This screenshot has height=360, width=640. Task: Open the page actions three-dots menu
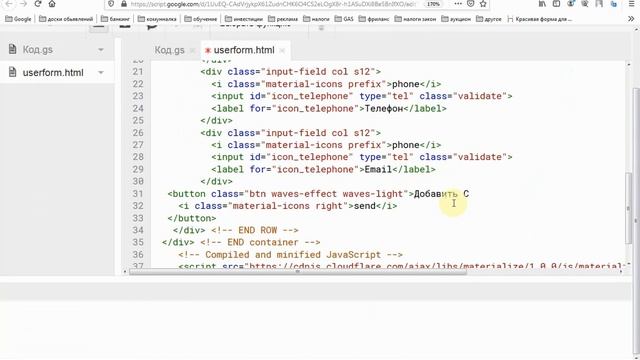458,4
